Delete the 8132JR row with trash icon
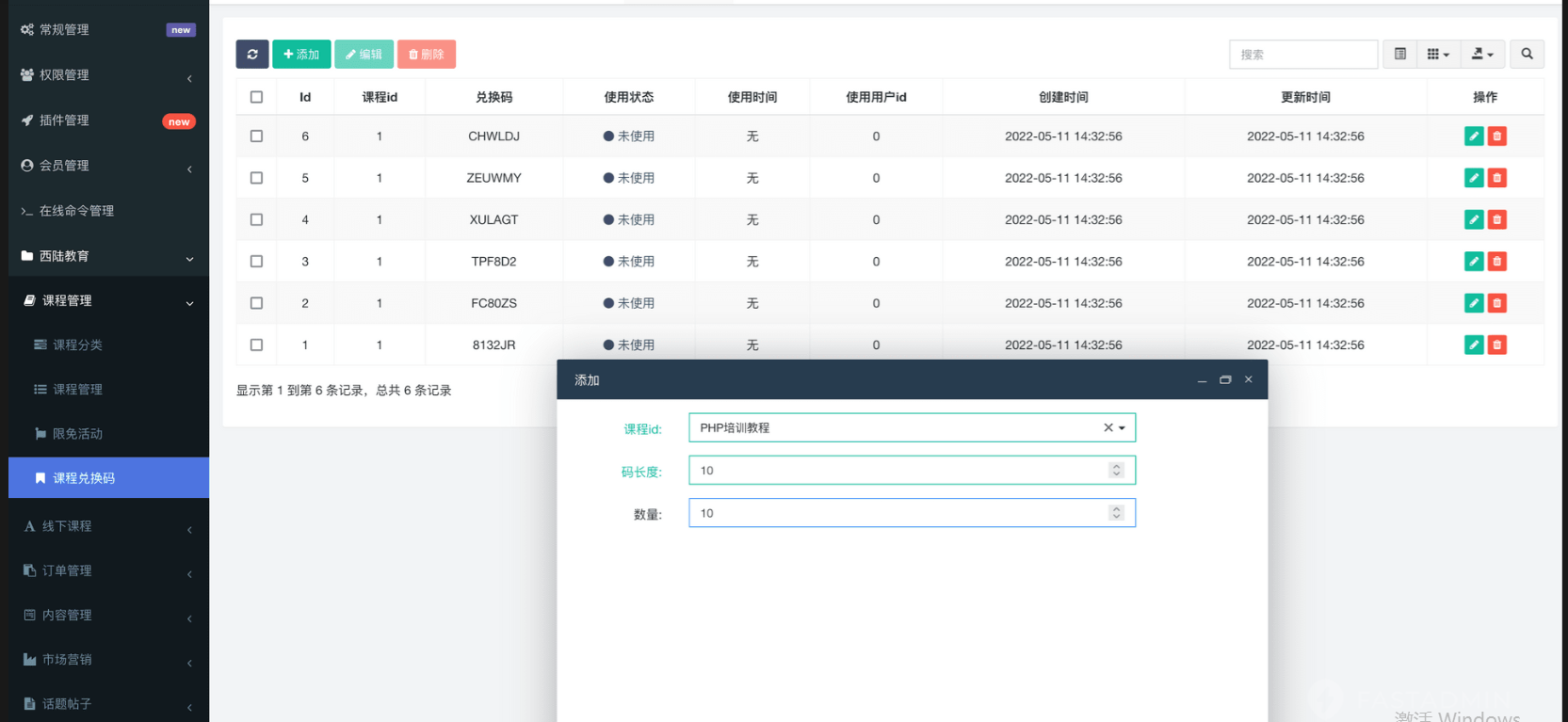This screenshot has height=722, width=1568. [1496, 345]
